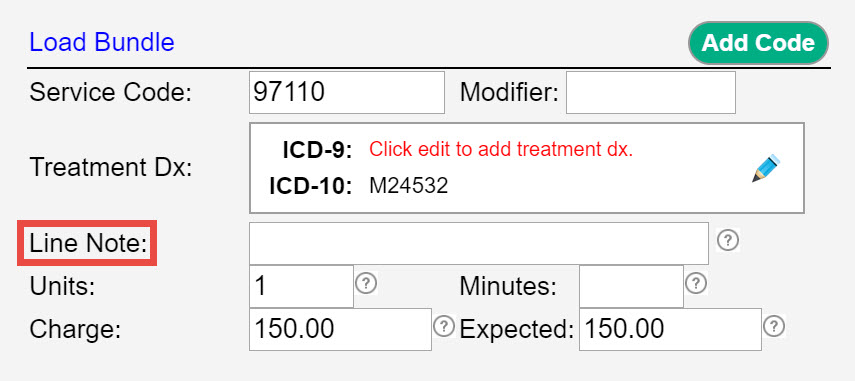
Task: Click the Service Code label
Action: 111,92
